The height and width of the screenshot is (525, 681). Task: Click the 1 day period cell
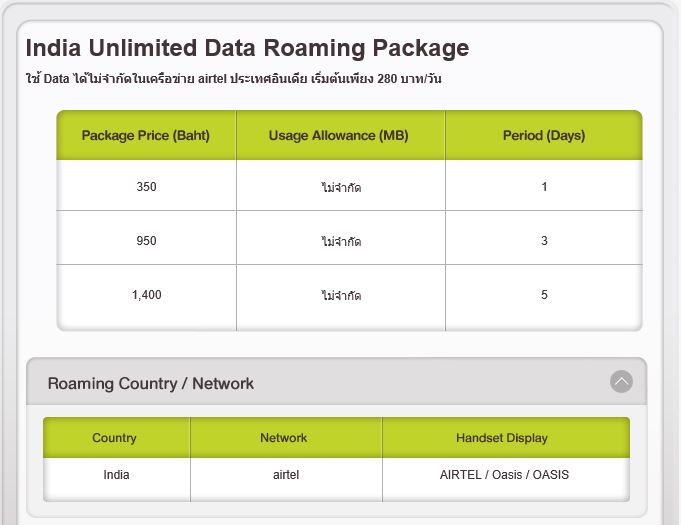click(x=543, y=187)
